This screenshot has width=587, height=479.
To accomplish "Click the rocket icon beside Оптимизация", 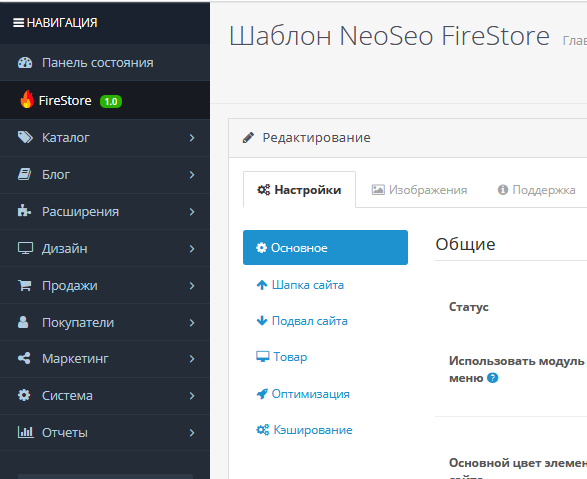I will 262,394.
